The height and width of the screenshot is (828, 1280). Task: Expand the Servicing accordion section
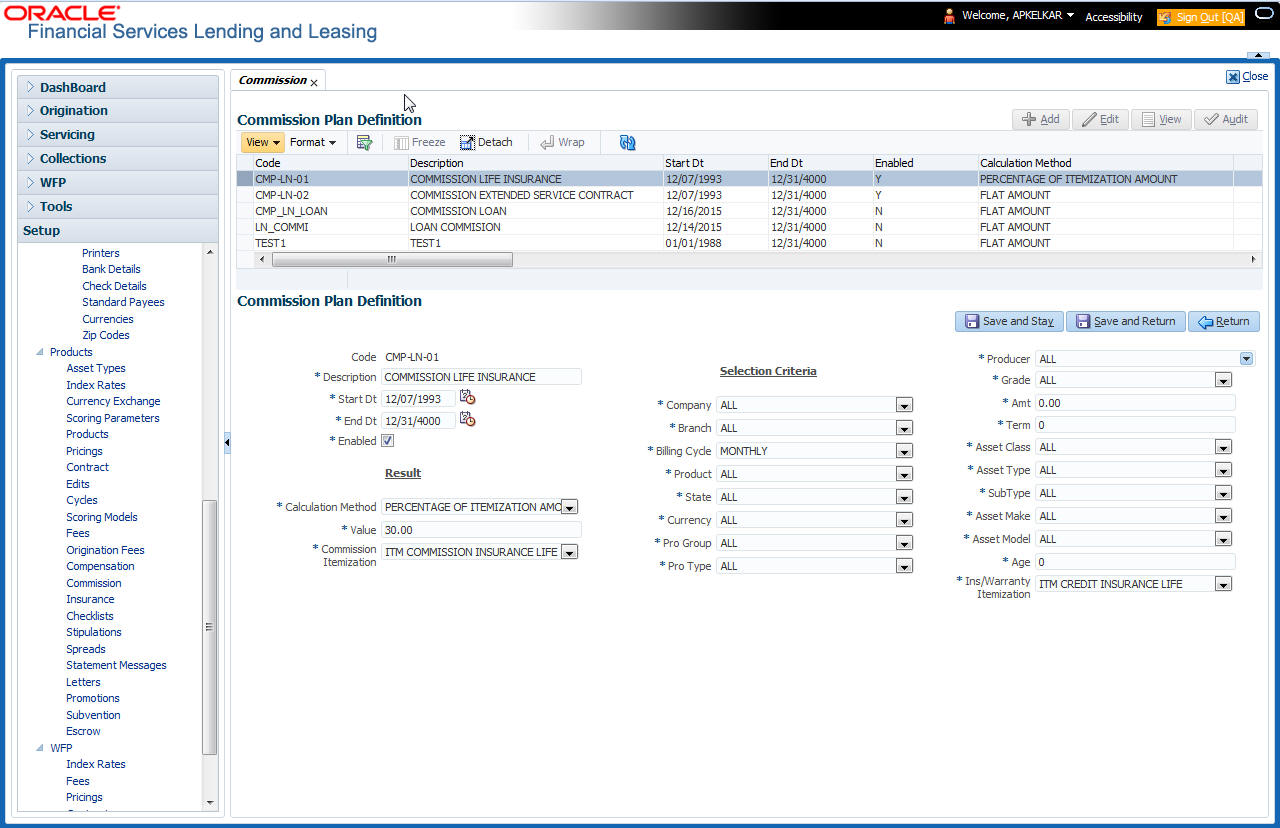(118, 135)
